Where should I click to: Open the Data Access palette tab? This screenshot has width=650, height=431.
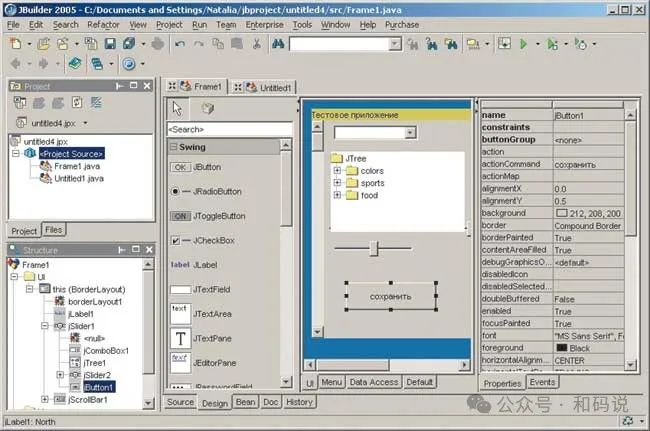point(374,382)
